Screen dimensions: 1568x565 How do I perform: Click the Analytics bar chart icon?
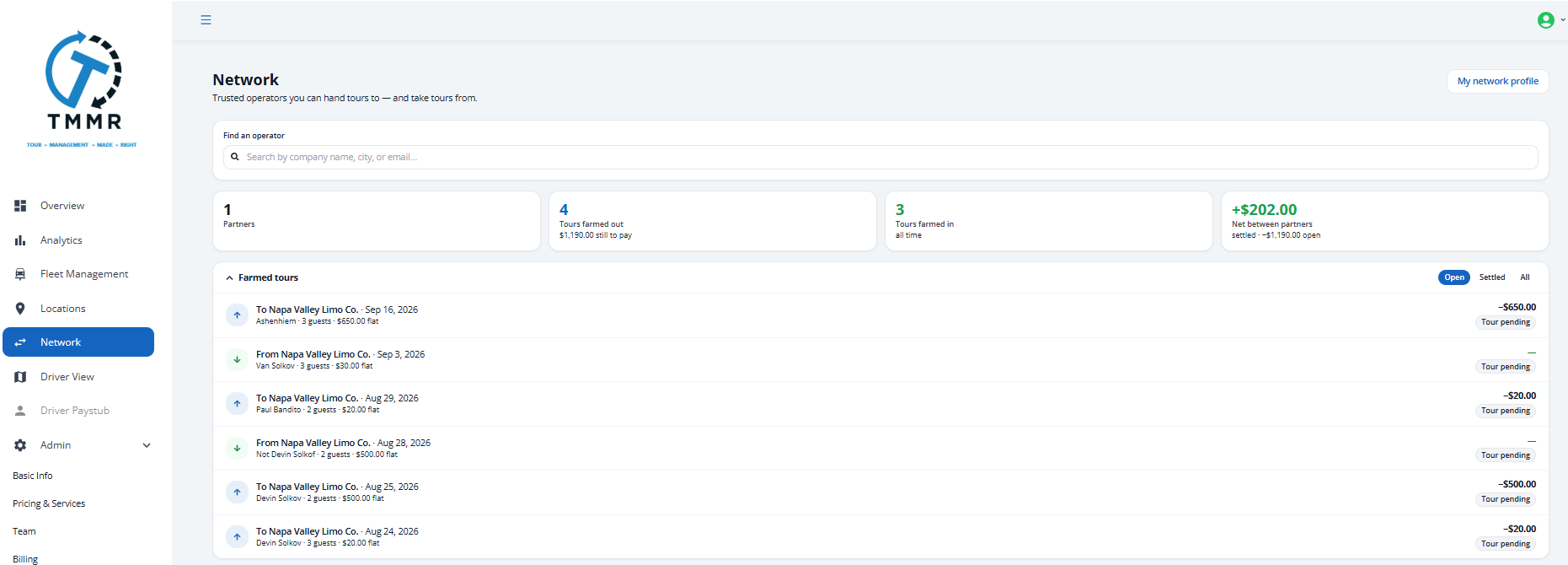tap(20, 240)
